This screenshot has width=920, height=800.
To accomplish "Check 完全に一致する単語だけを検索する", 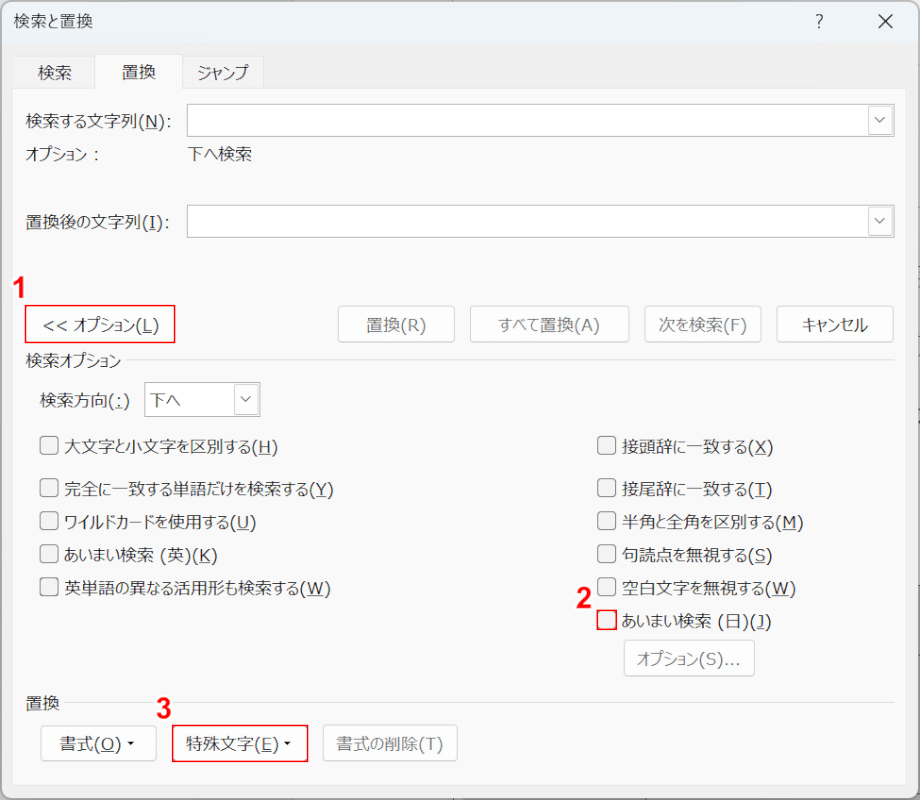I will click(49, 489).
